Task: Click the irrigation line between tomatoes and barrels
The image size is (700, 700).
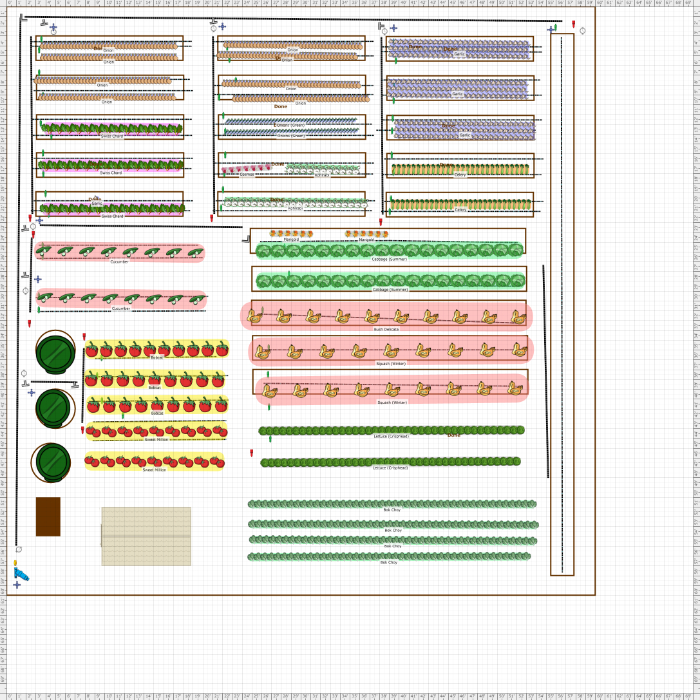Action: point(83,386)
